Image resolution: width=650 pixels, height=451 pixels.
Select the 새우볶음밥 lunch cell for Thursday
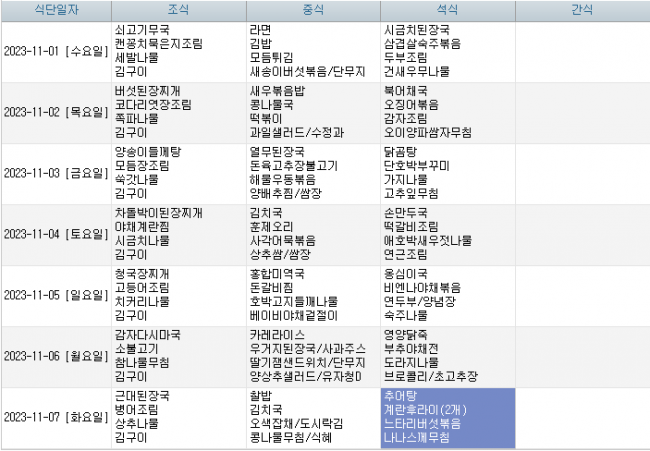[312, 112]
